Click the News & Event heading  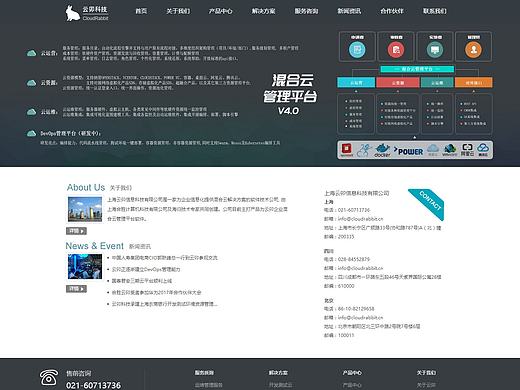pyautogui.click(x=95, y=246)
